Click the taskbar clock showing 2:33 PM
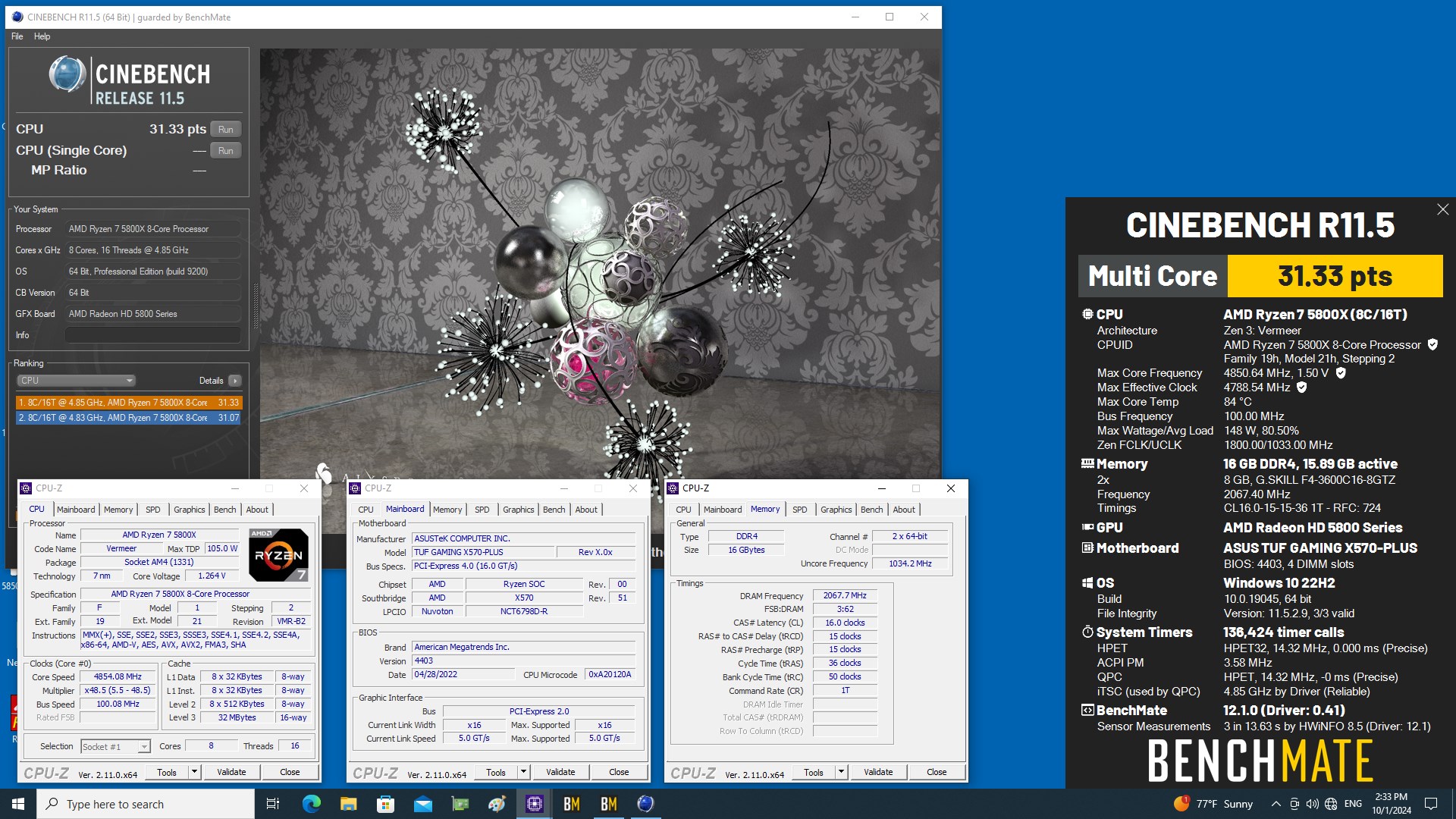The height and width of the screenshot is (819, 1456). [x=1392, y=804]
